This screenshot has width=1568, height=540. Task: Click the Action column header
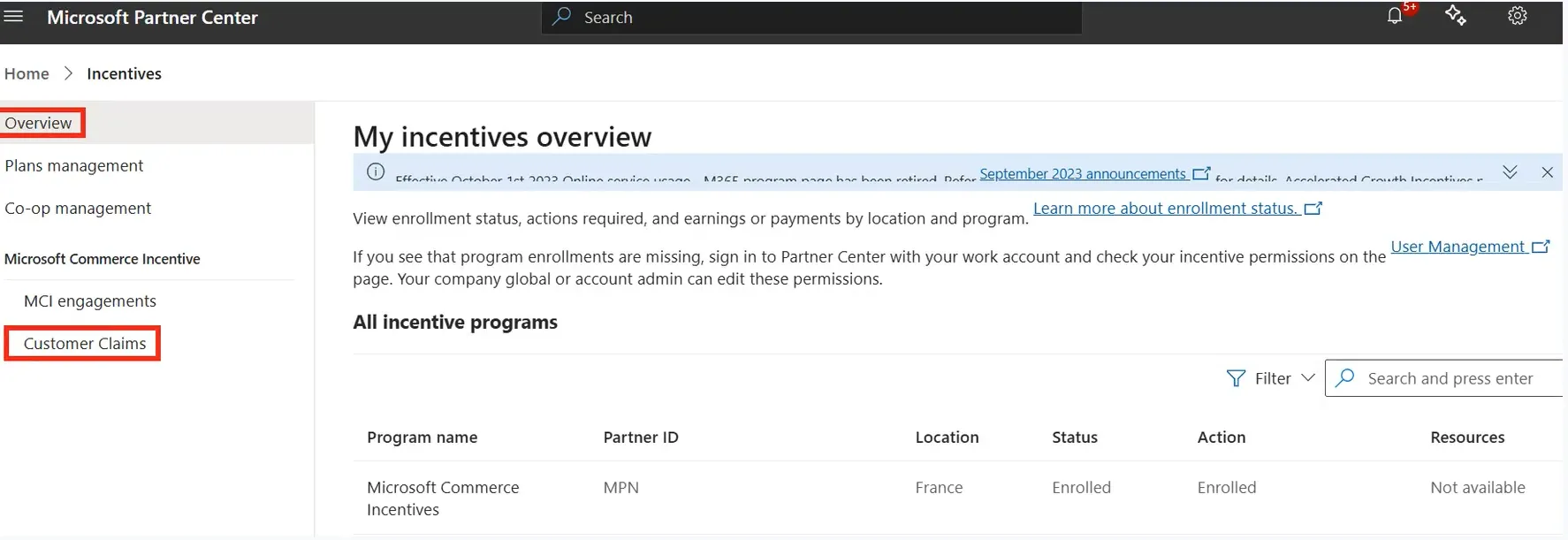[x=1222, y=437]
